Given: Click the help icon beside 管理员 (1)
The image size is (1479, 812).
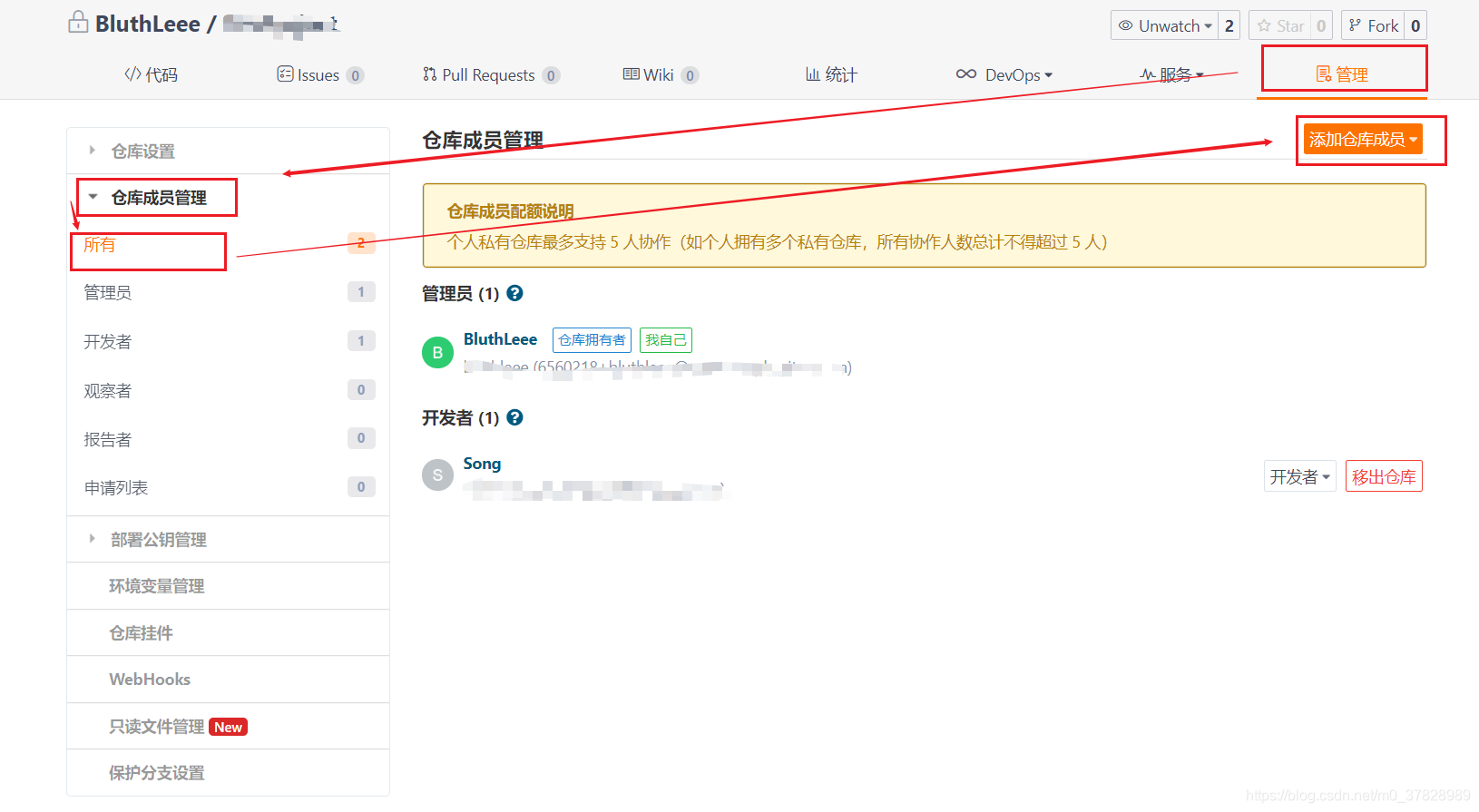Looking at the screenshot, I should pyautogui.click(x=514, y=293).
